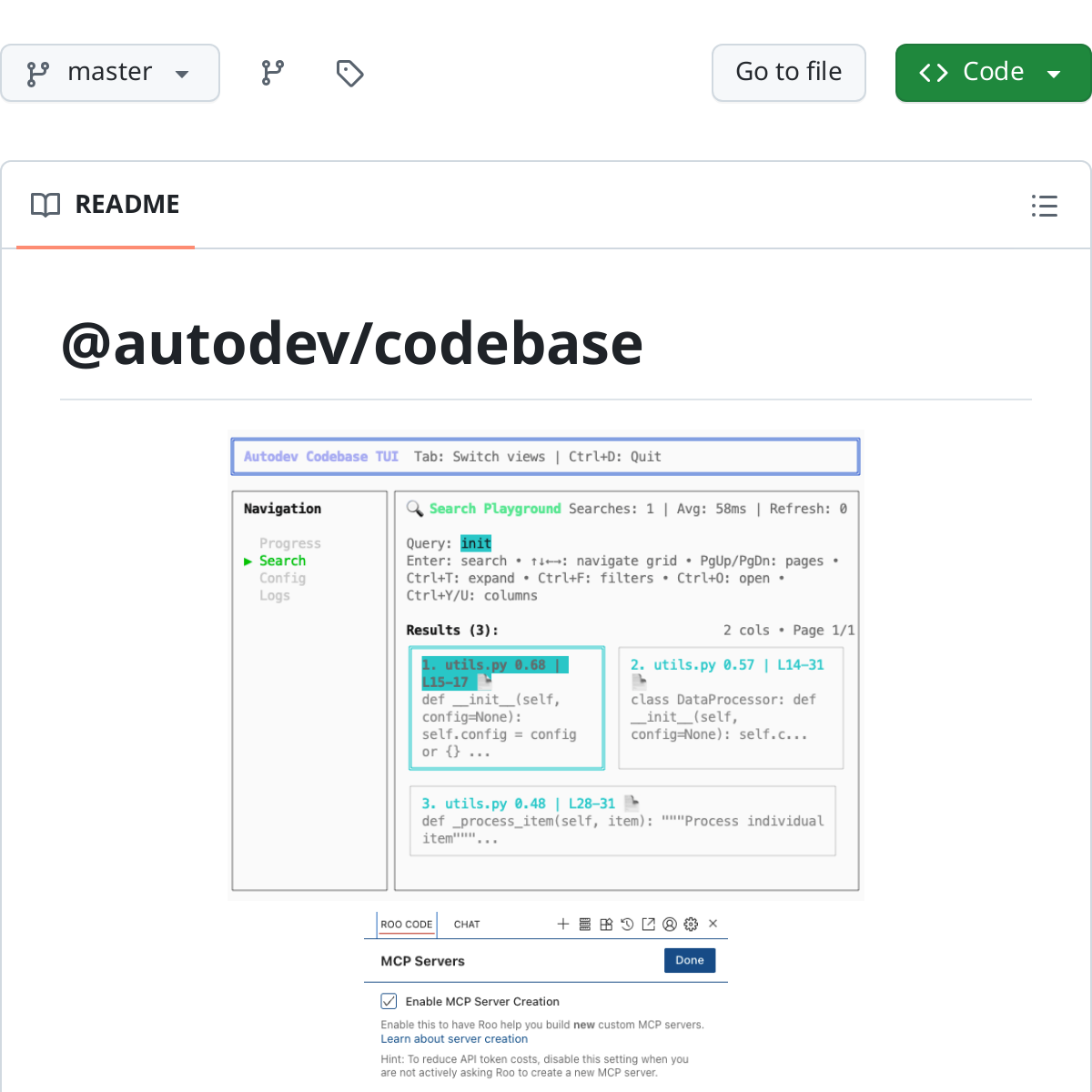Expand the green Code dropdown
This screenshot has width=1092, height=1092.
coord(1052,72)
